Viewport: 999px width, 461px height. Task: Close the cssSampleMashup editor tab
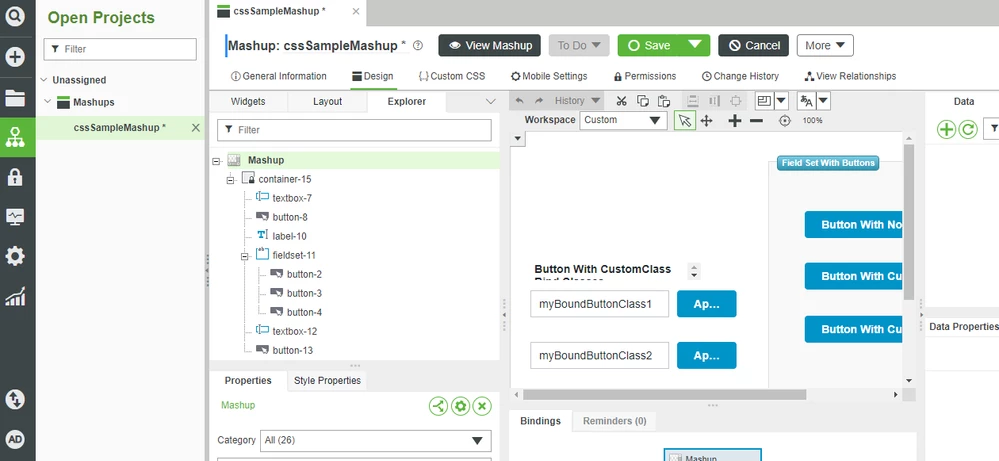[x=356, y=11]
